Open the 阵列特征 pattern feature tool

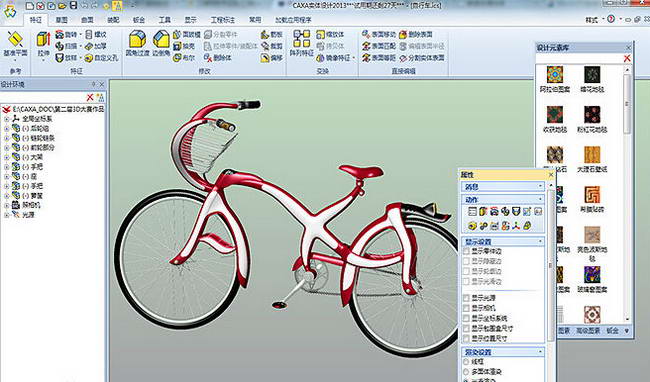tap(302, 44)
